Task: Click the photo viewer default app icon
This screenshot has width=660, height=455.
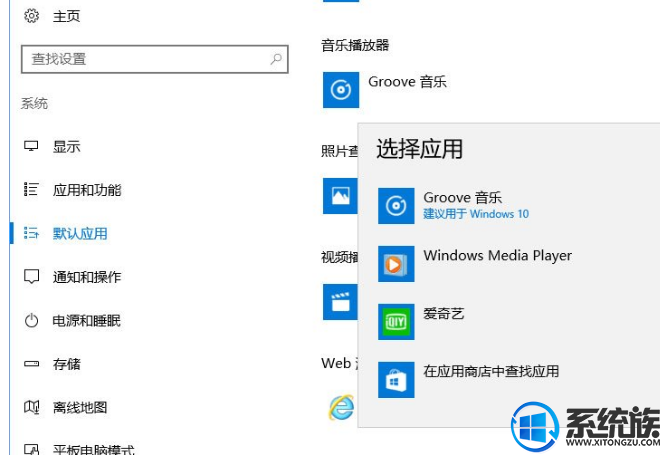Action: tap(340, 196)
